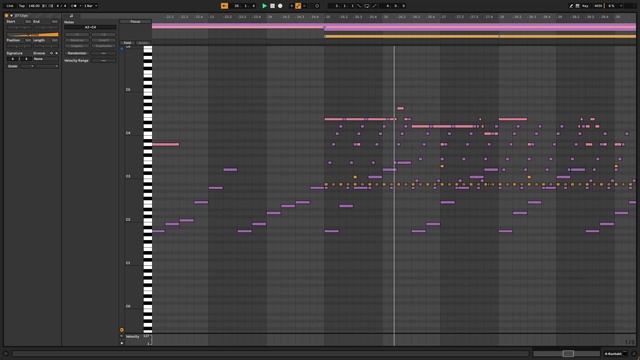Click the Tap tempo button
The image size is (640, 360).
22,6
